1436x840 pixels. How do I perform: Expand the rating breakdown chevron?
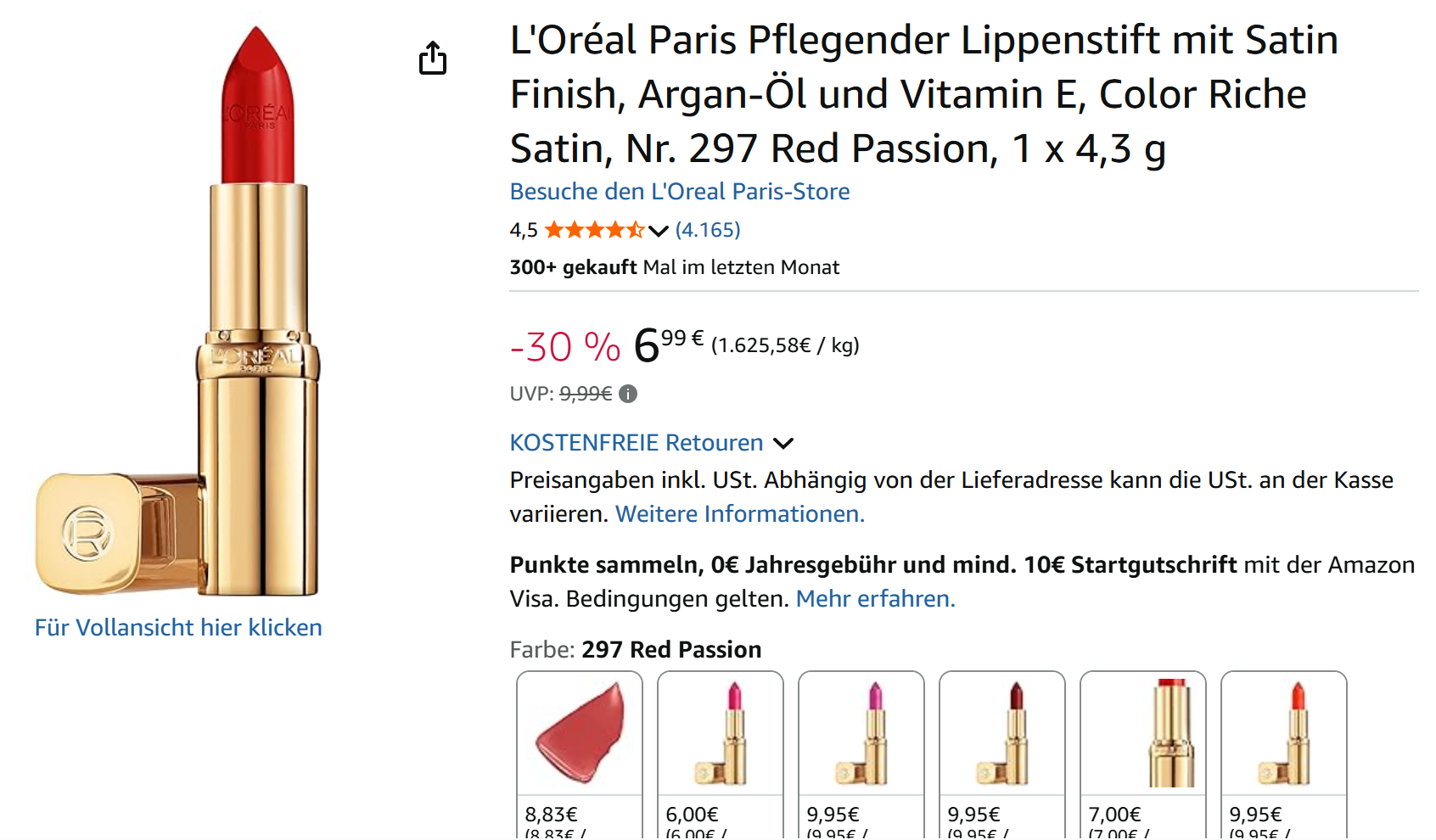pos(659,231)
